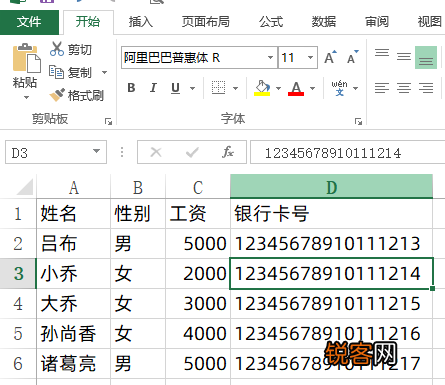
Task: Click card number ending 1213
Action: pyautogui.click(x=331, y=244)
